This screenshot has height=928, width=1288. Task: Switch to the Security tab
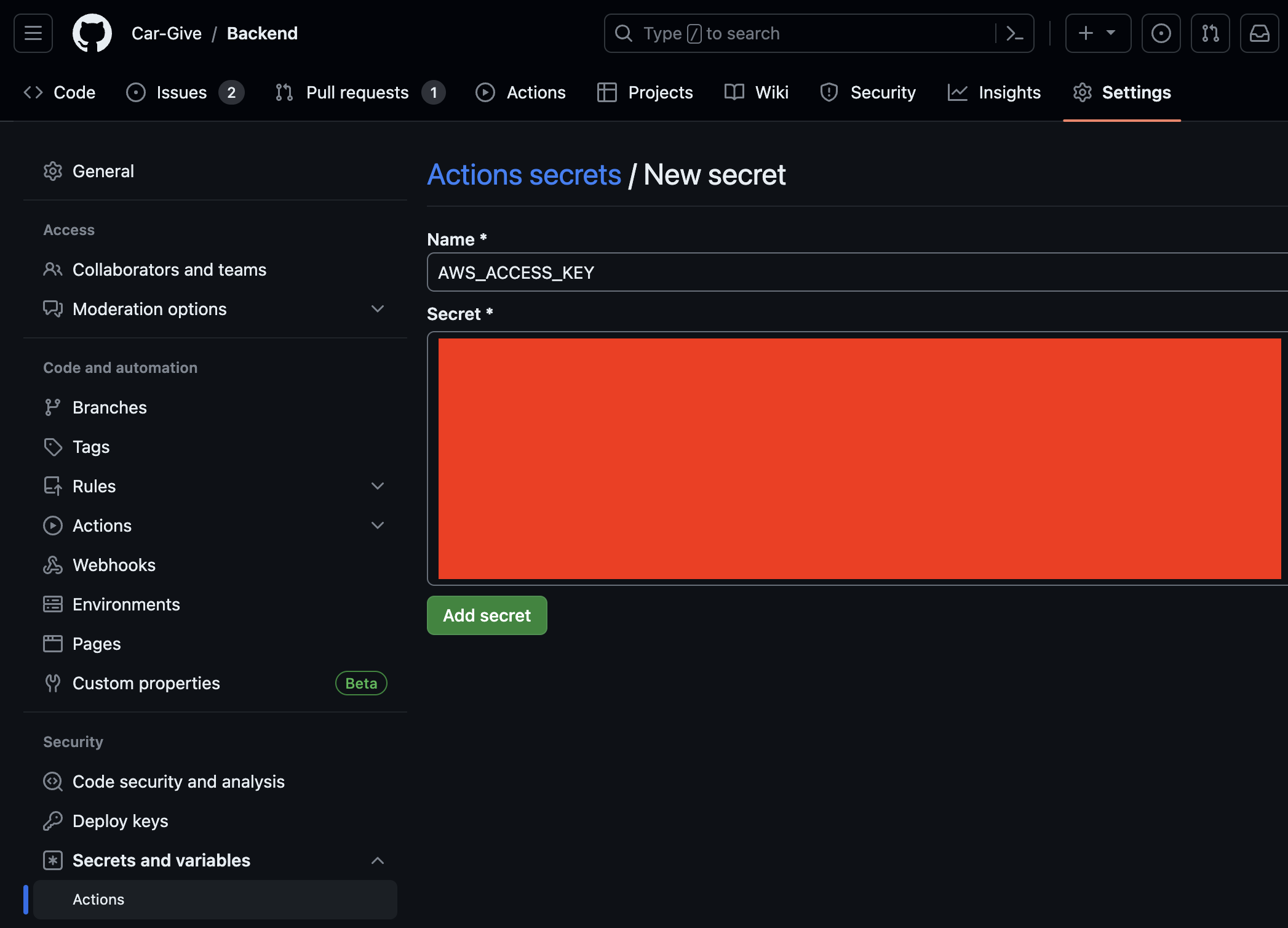[867, 92]
